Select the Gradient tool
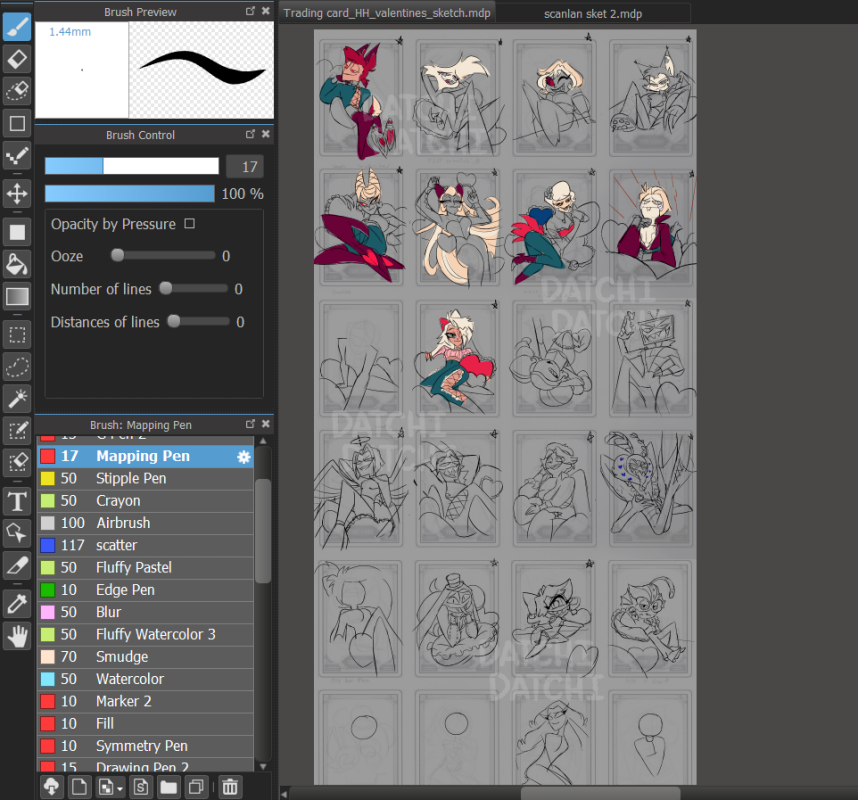Screen dimensions: 858x800 coord(17,297)
